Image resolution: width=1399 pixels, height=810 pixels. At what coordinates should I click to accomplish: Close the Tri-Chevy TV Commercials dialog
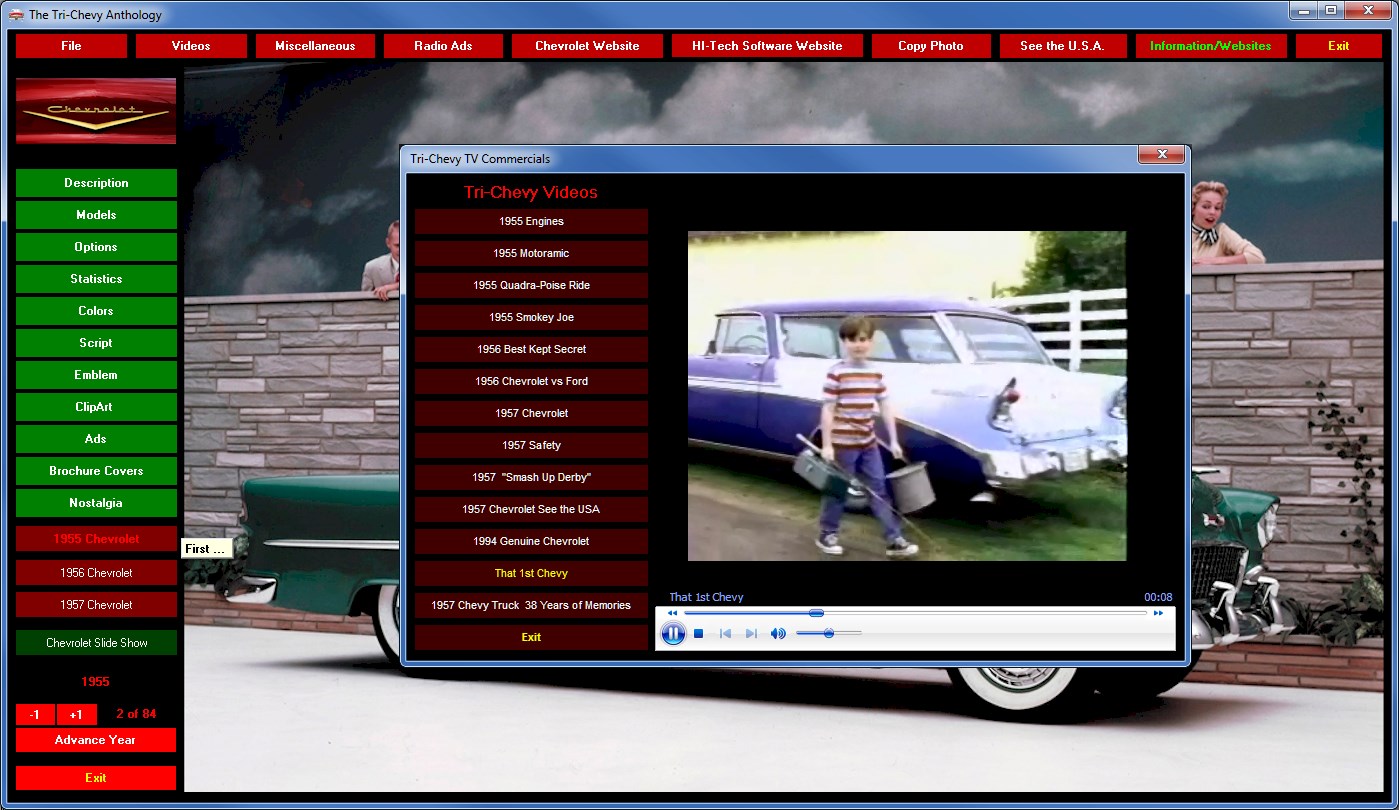click(1162, 155)
